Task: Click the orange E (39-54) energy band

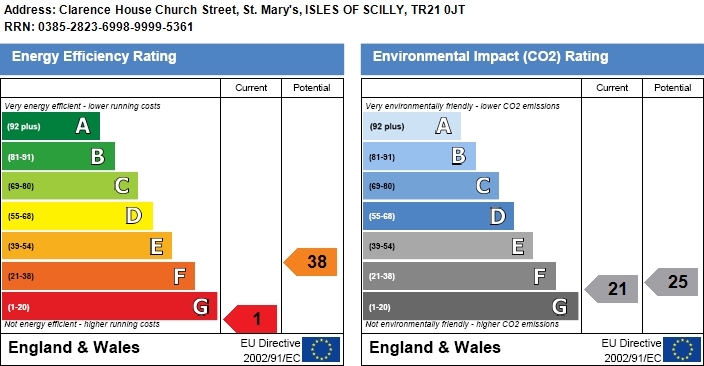Action: click(87, 246)
